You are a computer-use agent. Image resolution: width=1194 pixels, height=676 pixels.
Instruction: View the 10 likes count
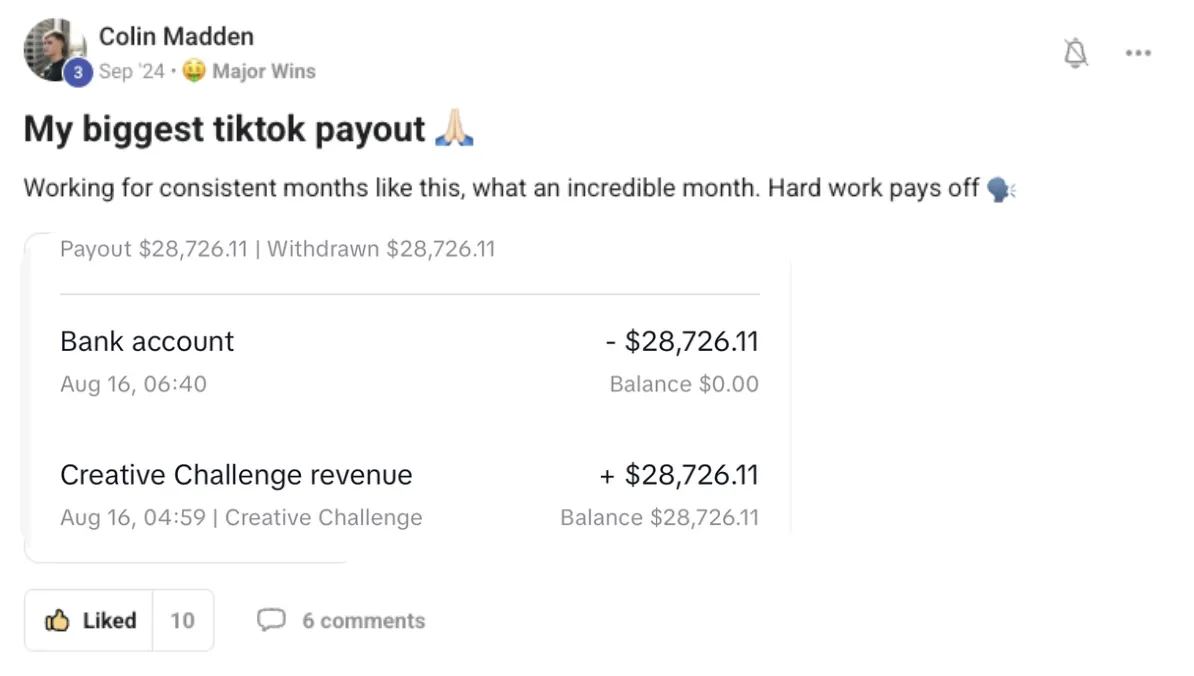pyautogui.click(x=182, y=621)
